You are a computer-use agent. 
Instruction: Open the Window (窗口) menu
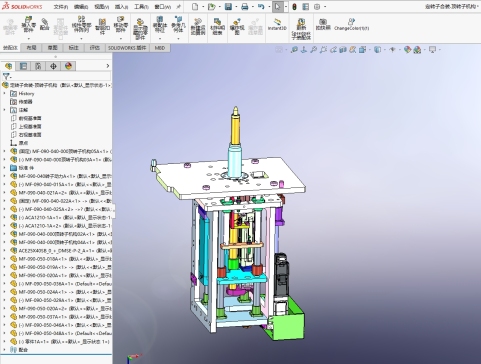click(163, 7)
